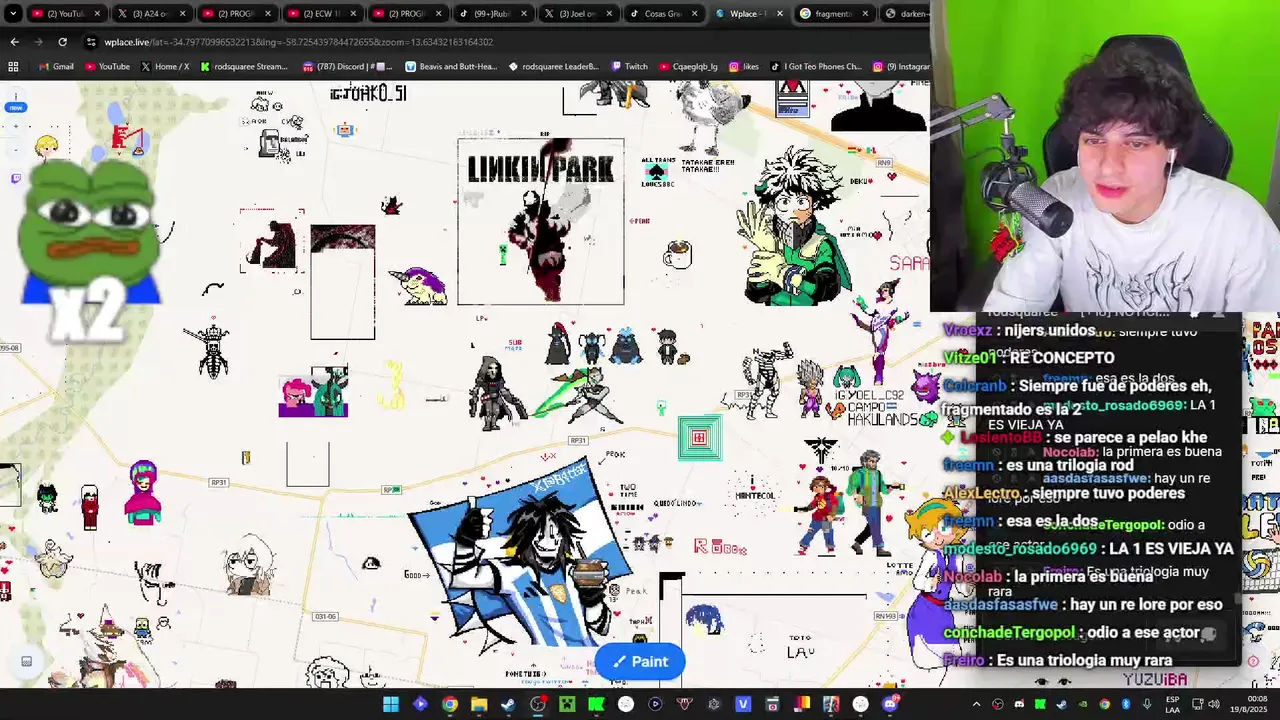Open the Gmail bookmark
This screenshot has width=1280, height=720.
(x=55, y=66)
